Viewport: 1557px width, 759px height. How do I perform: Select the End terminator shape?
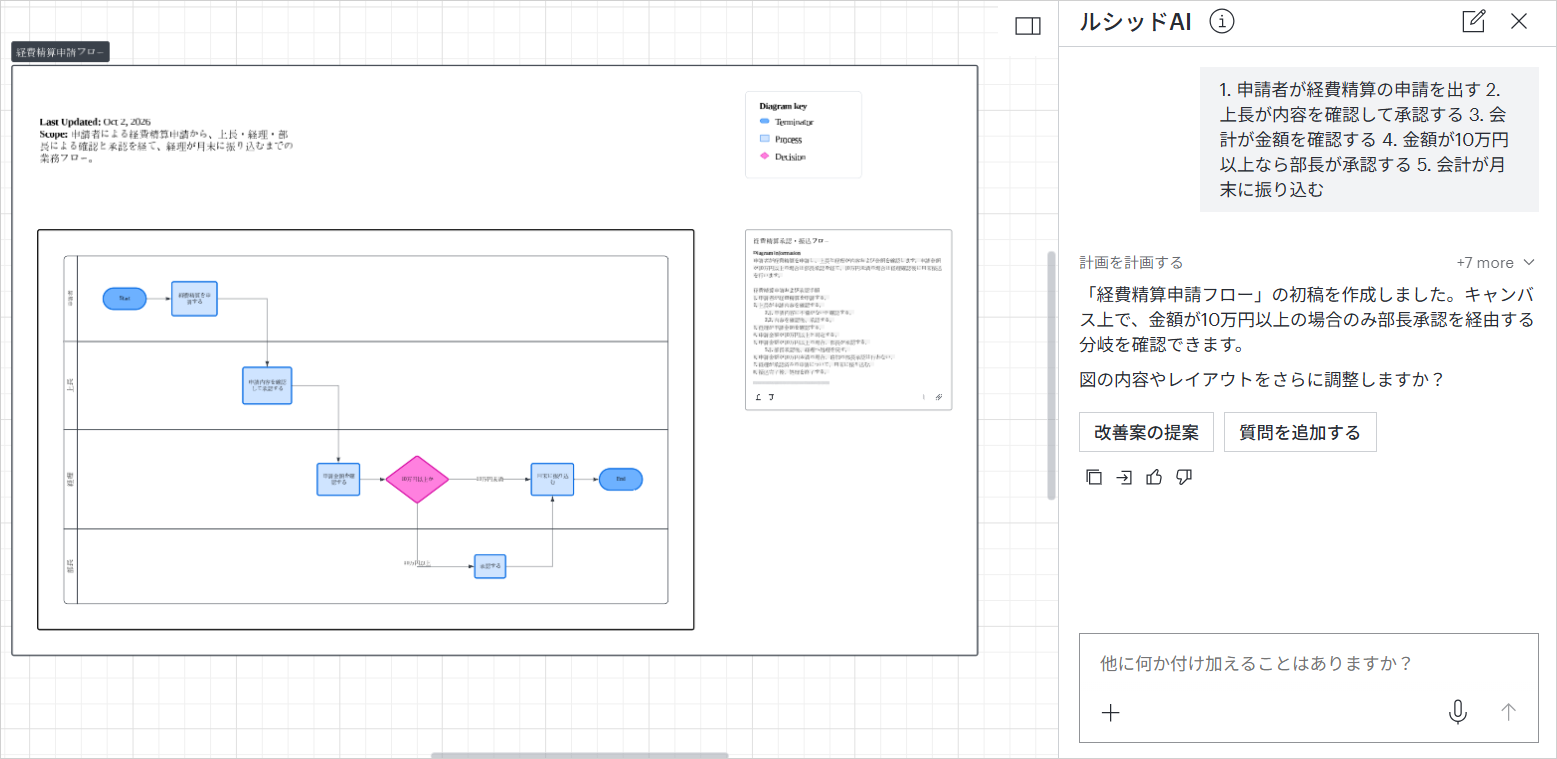pyautogui.click(x=620, y=479)
